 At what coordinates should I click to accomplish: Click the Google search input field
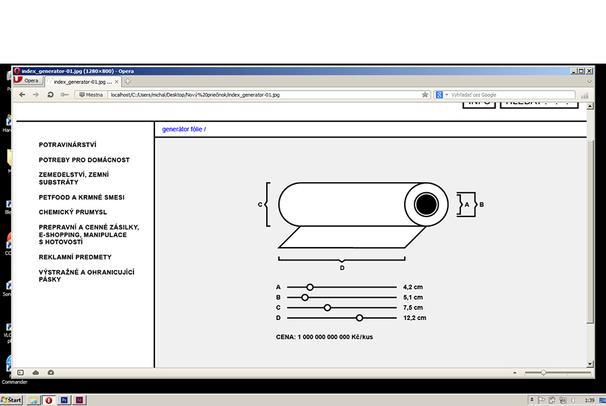510,94
